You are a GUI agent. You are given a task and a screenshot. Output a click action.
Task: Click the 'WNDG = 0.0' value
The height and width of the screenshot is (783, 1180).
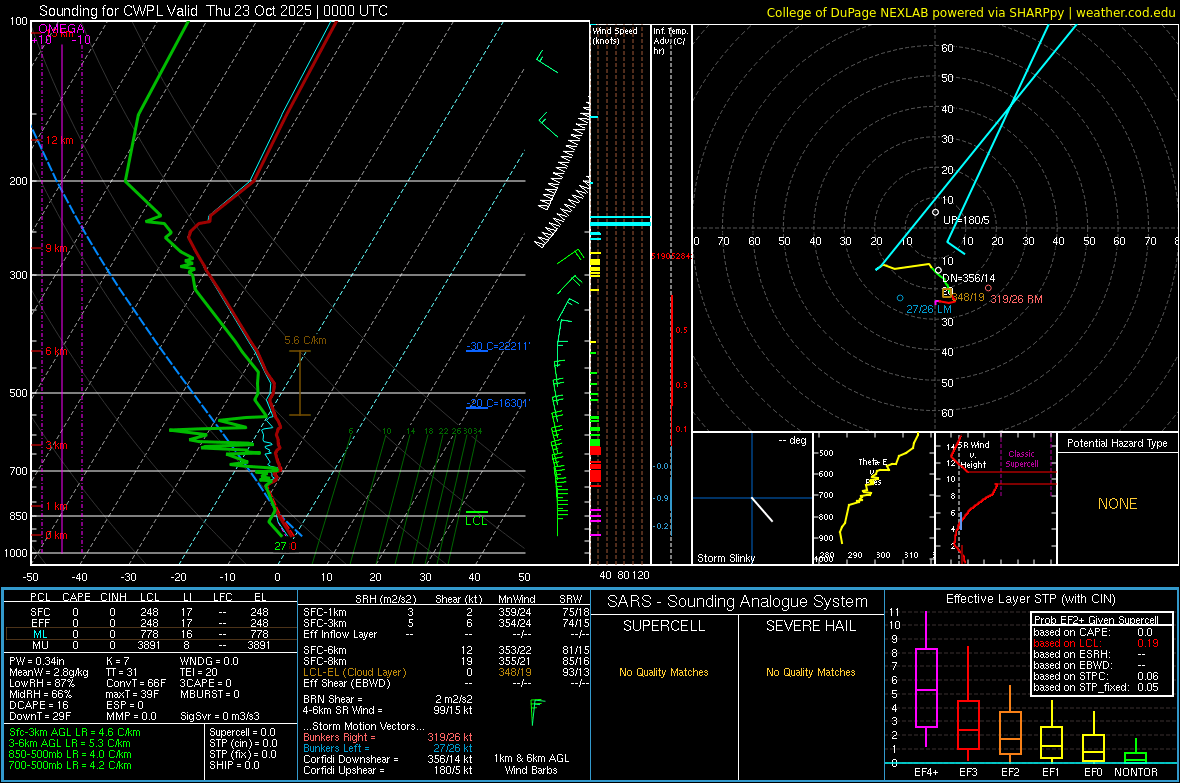tap(209, 661)
